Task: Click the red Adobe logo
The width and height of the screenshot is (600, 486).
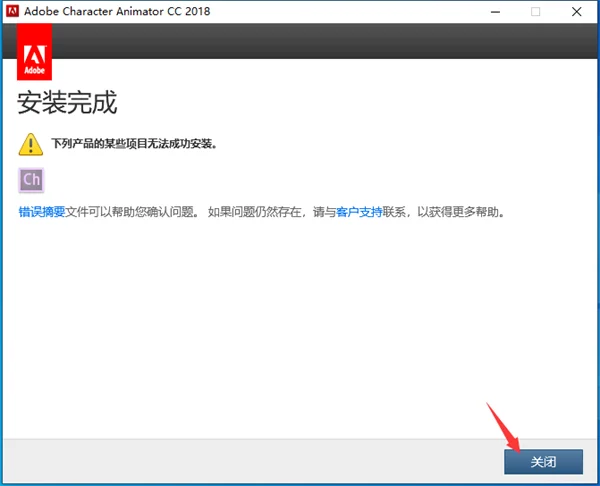Action: click(x=34, y=52)
